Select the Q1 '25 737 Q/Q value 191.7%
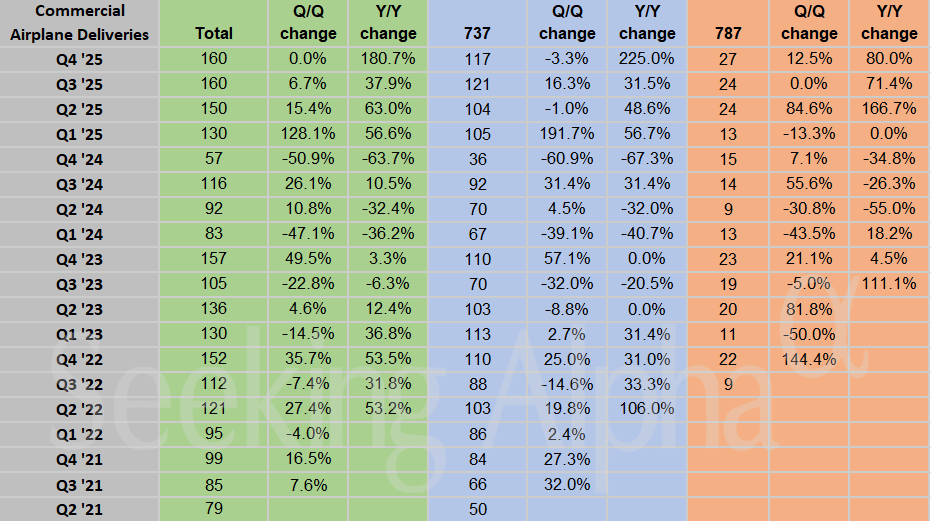The width and height of the screenshot is (931, 521). pos(567,134)
